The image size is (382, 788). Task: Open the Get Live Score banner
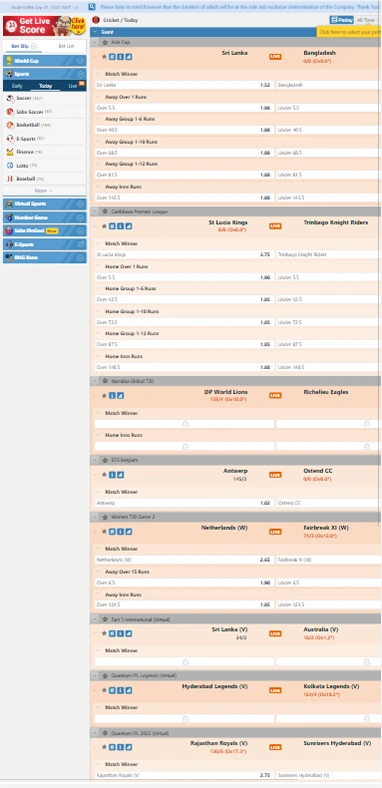pyautogui.click(x=44, y=26)
